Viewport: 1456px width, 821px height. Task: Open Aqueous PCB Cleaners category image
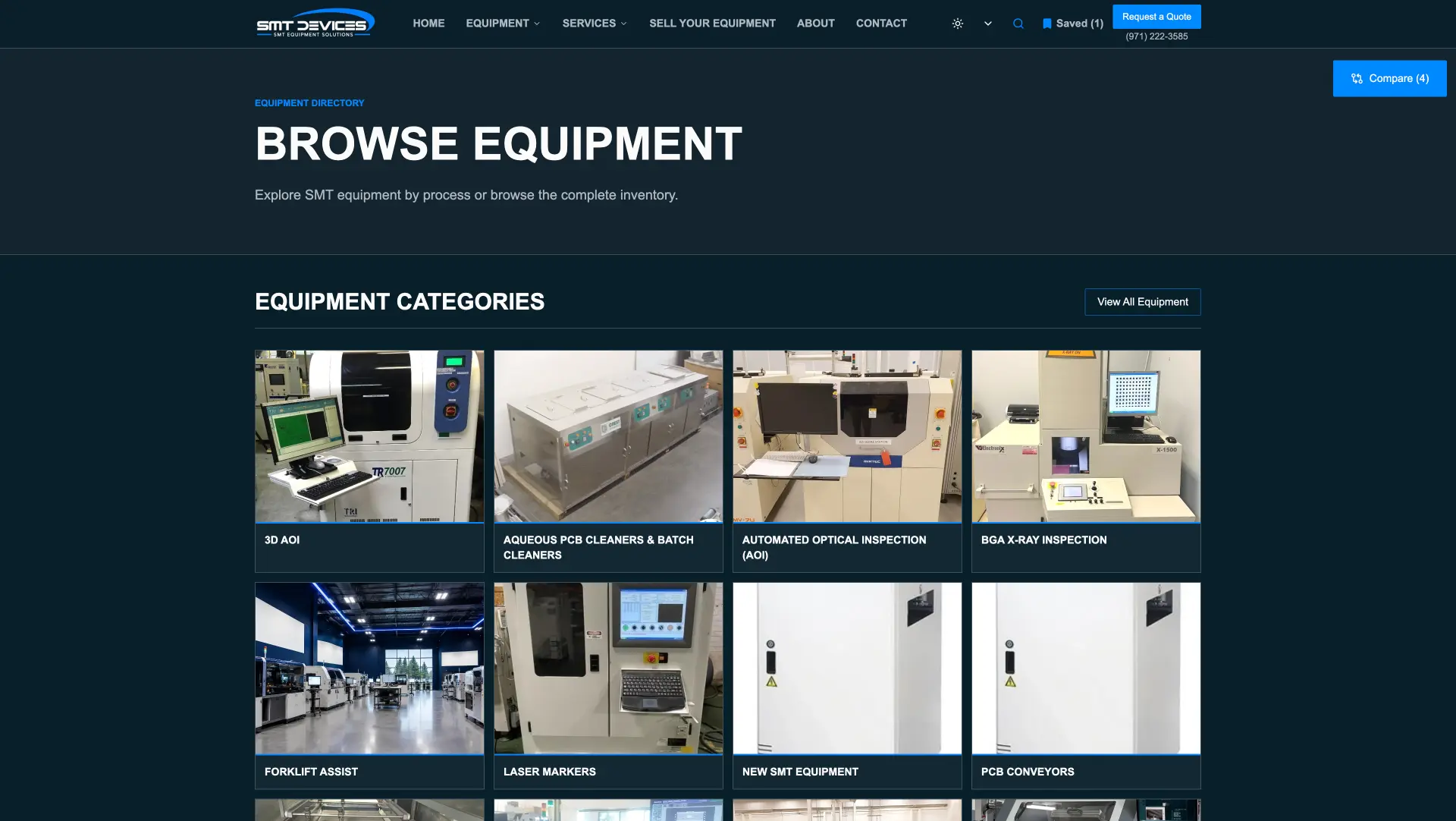(608, 436)
